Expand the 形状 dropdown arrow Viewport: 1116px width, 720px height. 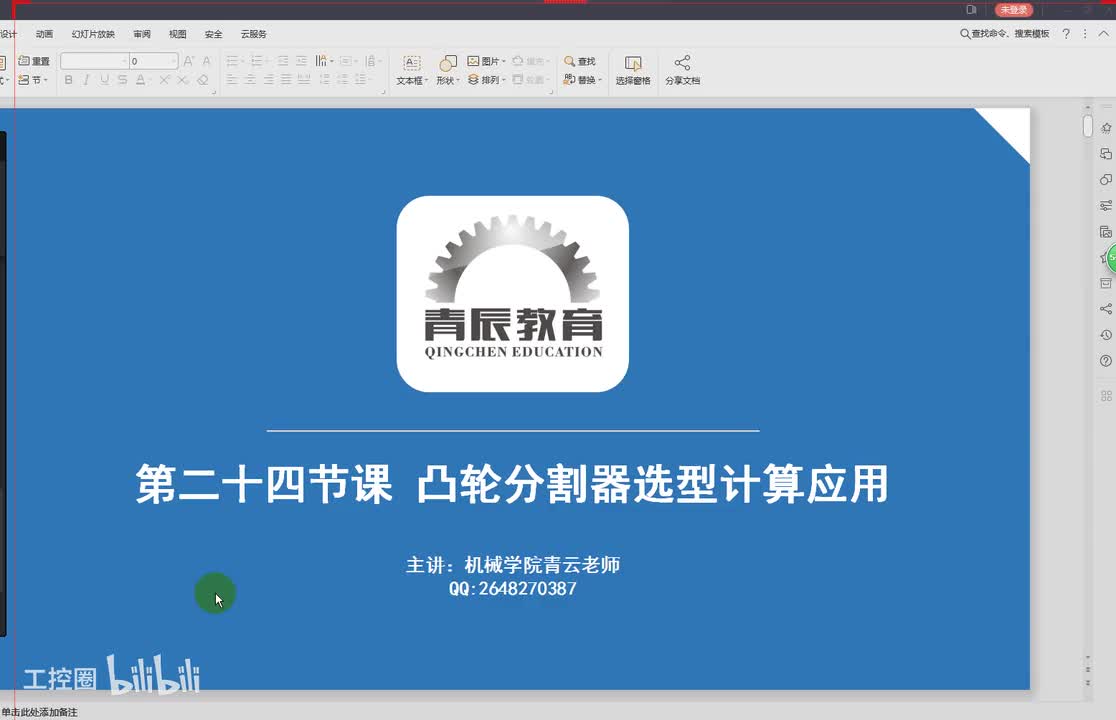pyautogui.click(x=458, y=80)
